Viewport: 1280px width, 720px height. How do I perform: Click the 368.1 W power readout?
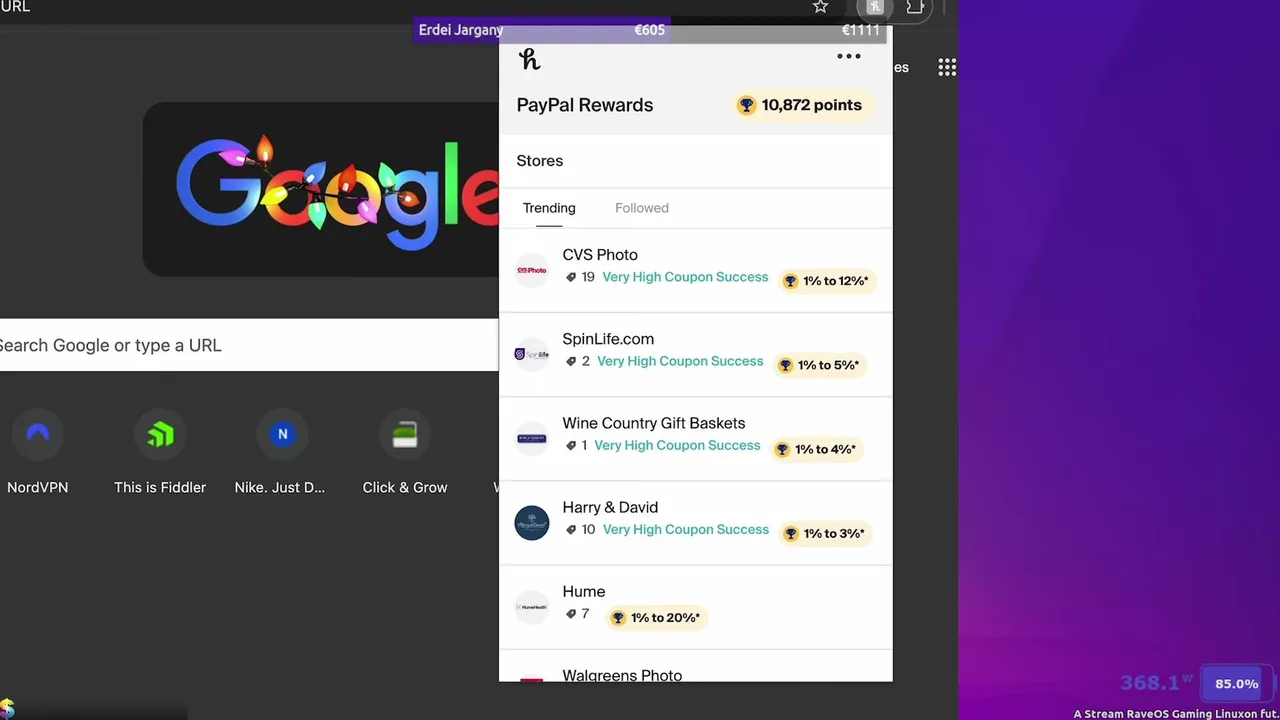[x=1156, y=683]
